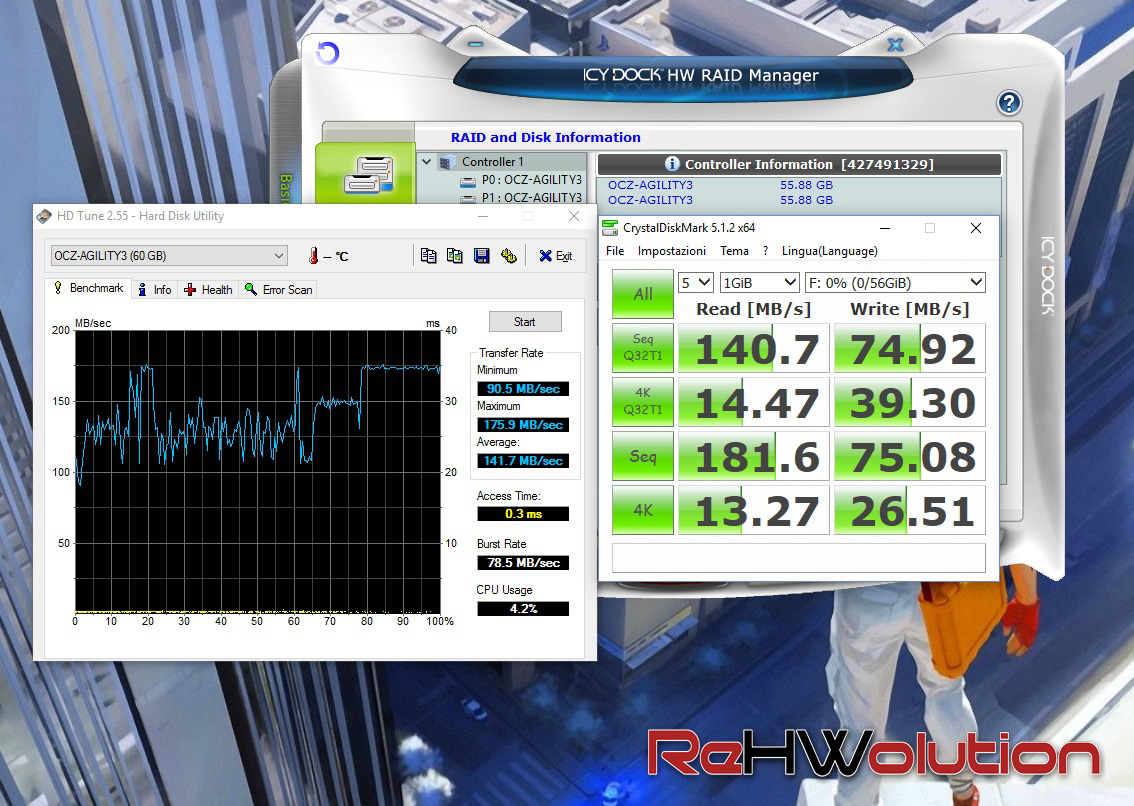Switch to the Health tab
Viewport: 1134px width, 806px height.
[208, 289]
